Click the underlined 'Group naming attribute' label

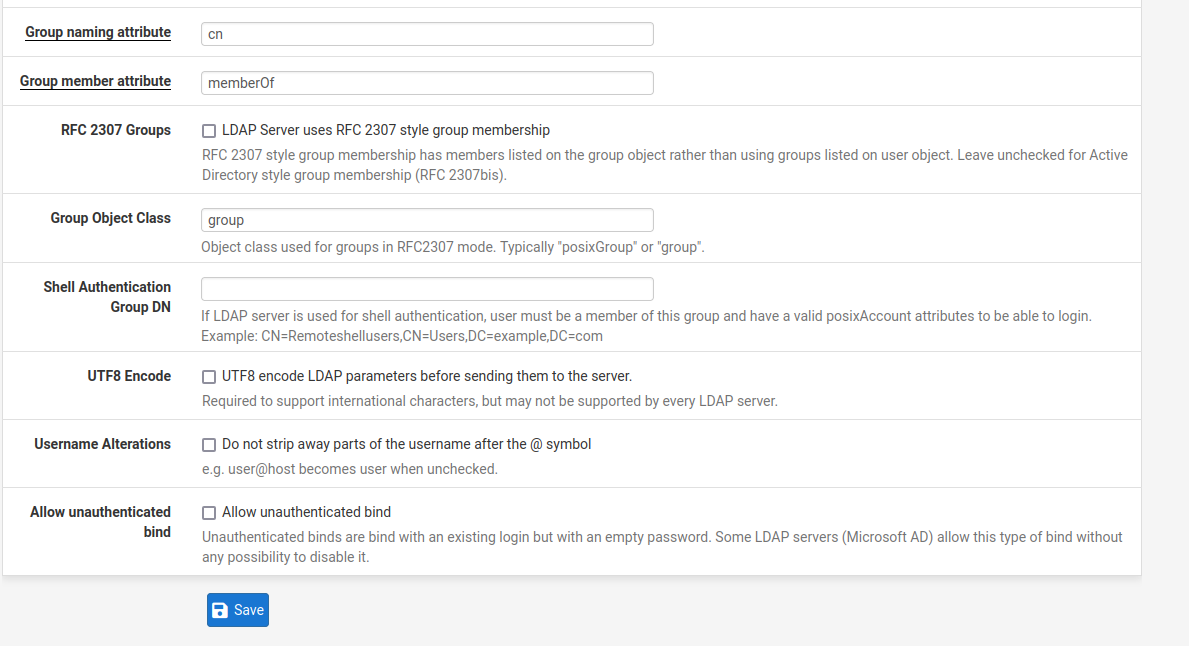coord(98,32)
